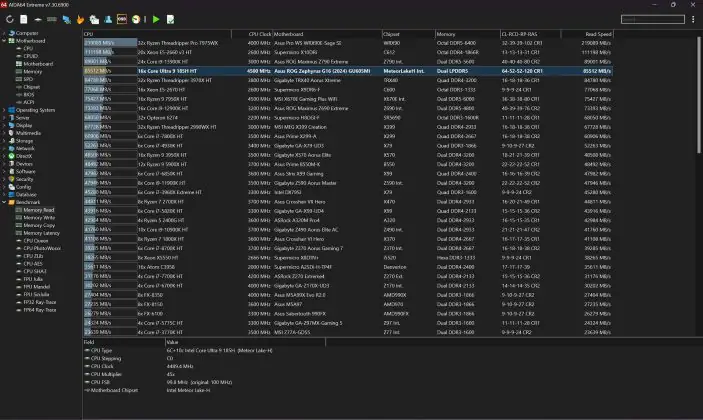Click the Windows logo Operating System icon
The width and height of the screenshot is (703, 420).
click(12, 110)
